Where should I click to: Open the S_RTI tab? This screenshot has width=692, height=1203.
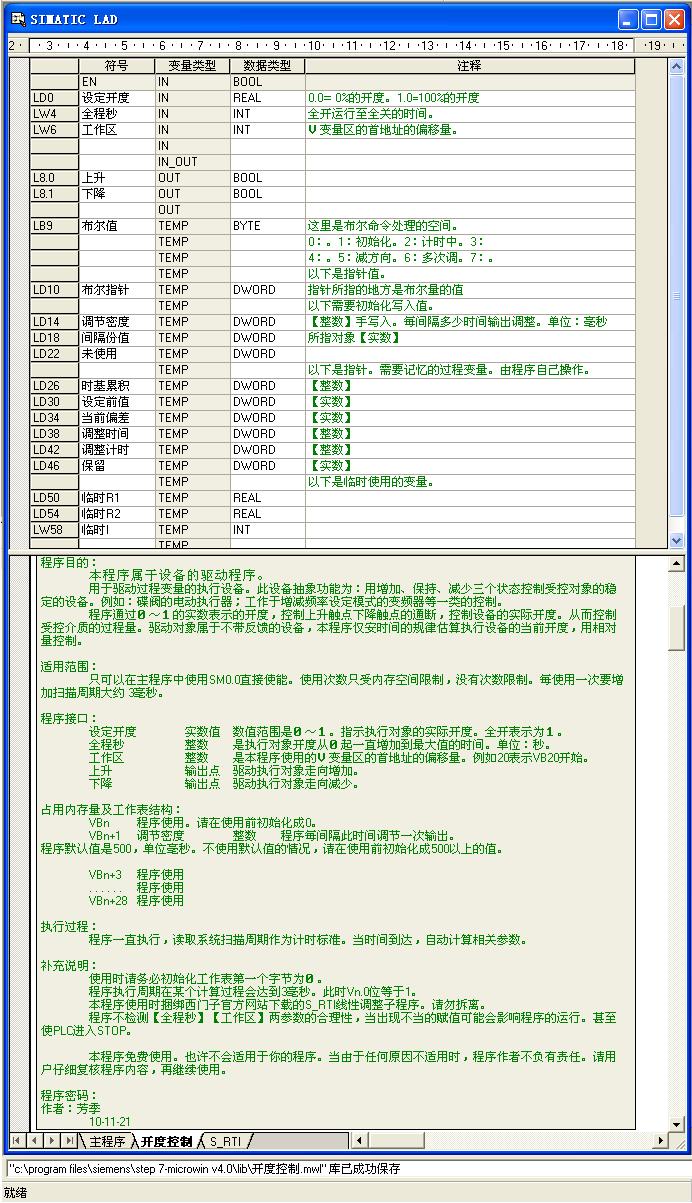pos(225,1141)
